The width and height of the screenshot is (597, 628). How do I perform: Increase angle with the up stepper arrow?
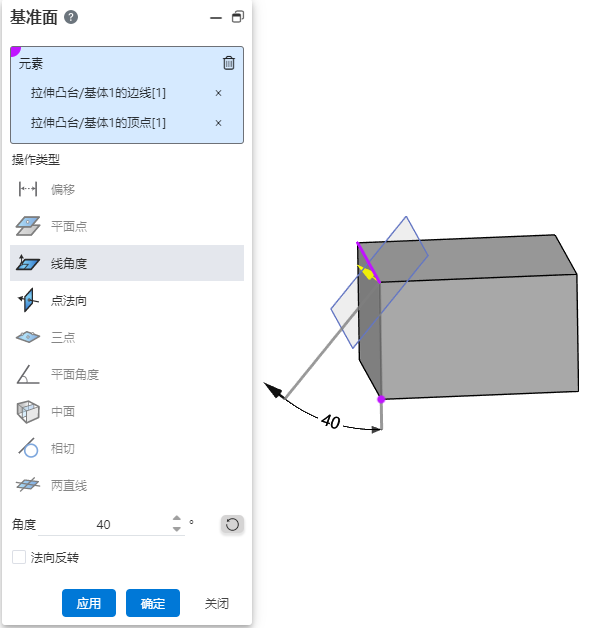coord(177,518)
